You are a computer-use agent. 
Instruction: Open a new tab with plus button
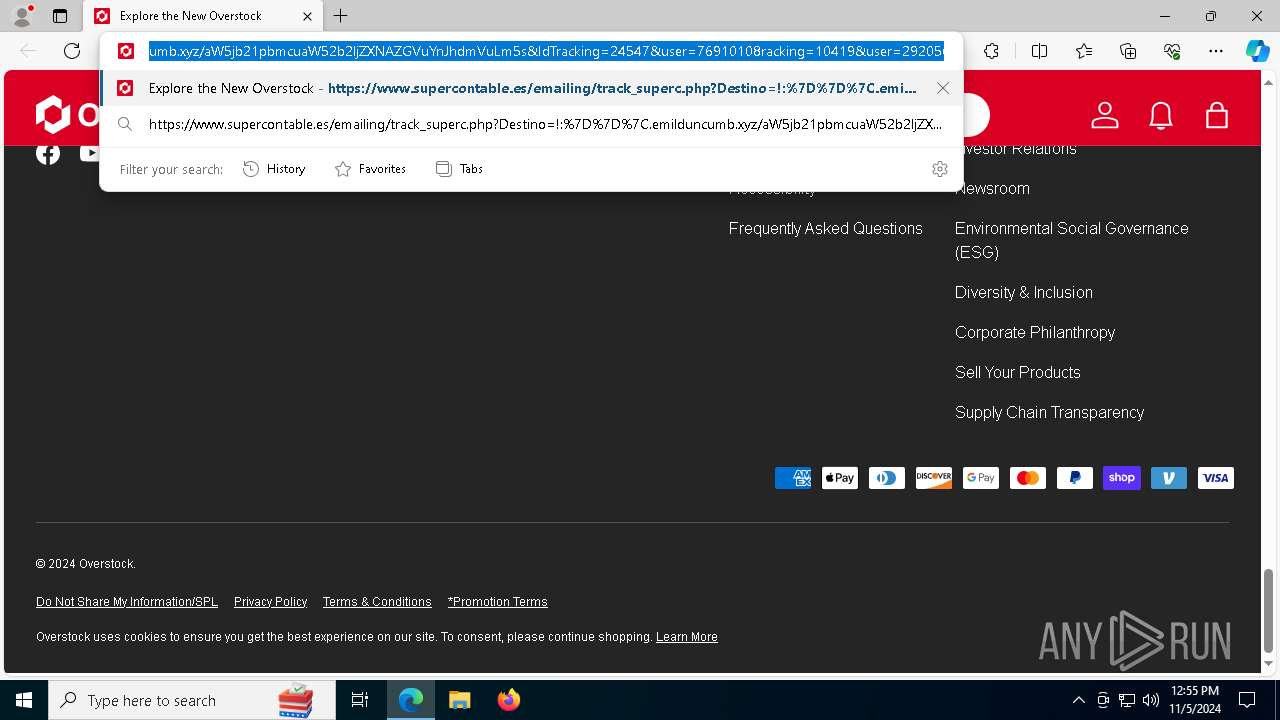click(341, 16)
